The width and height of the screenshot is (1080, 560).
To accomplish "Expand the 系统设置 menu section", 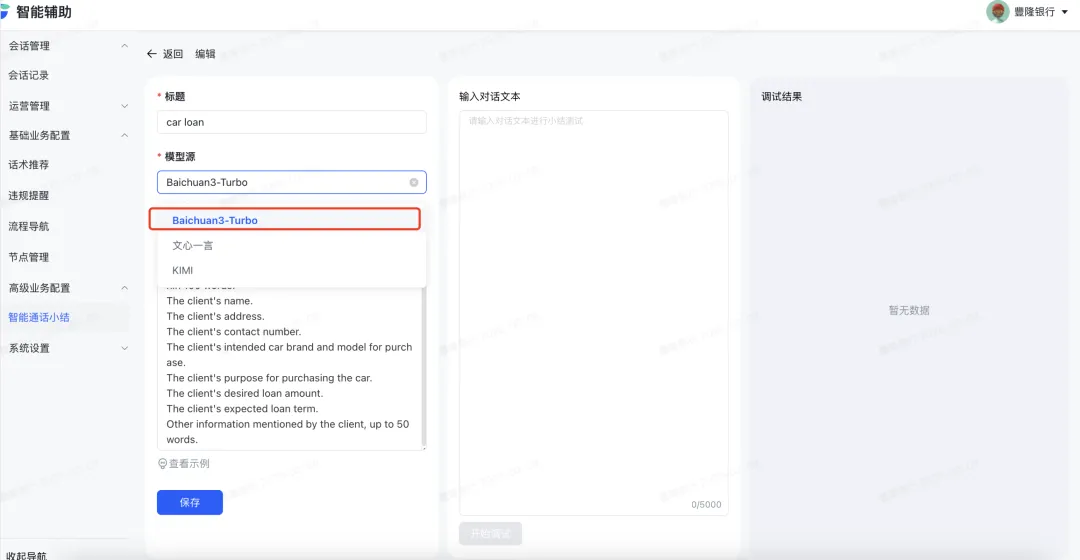I will click(x=124, y=348).
